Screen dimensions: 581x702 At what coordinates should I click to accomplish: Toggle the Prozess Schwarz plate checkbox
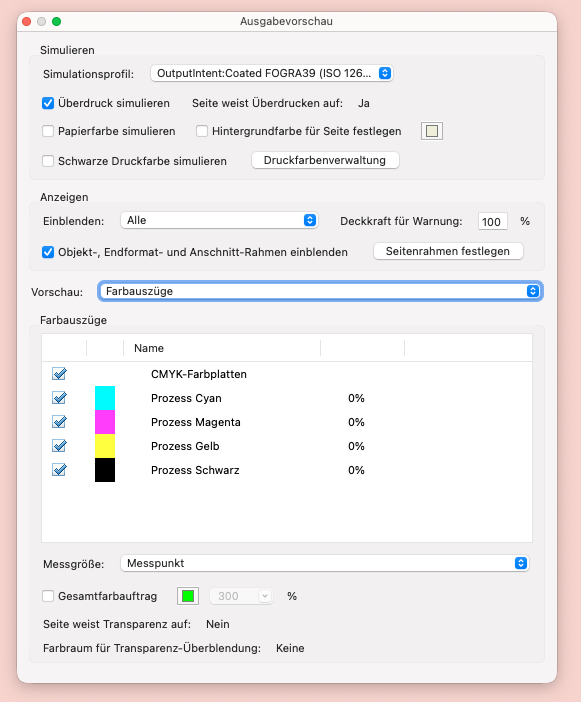pos(59,470)
